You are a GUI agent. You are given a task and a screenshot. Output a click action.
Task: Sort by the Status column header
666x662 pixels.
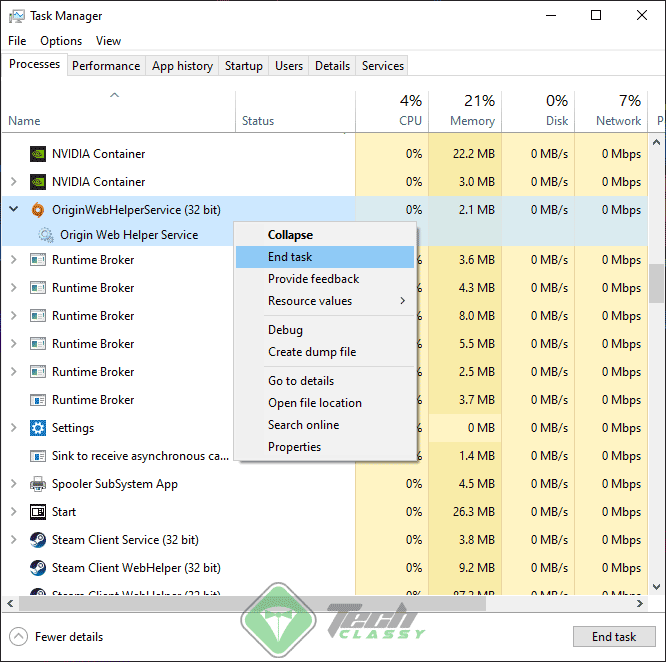point(295,111)
